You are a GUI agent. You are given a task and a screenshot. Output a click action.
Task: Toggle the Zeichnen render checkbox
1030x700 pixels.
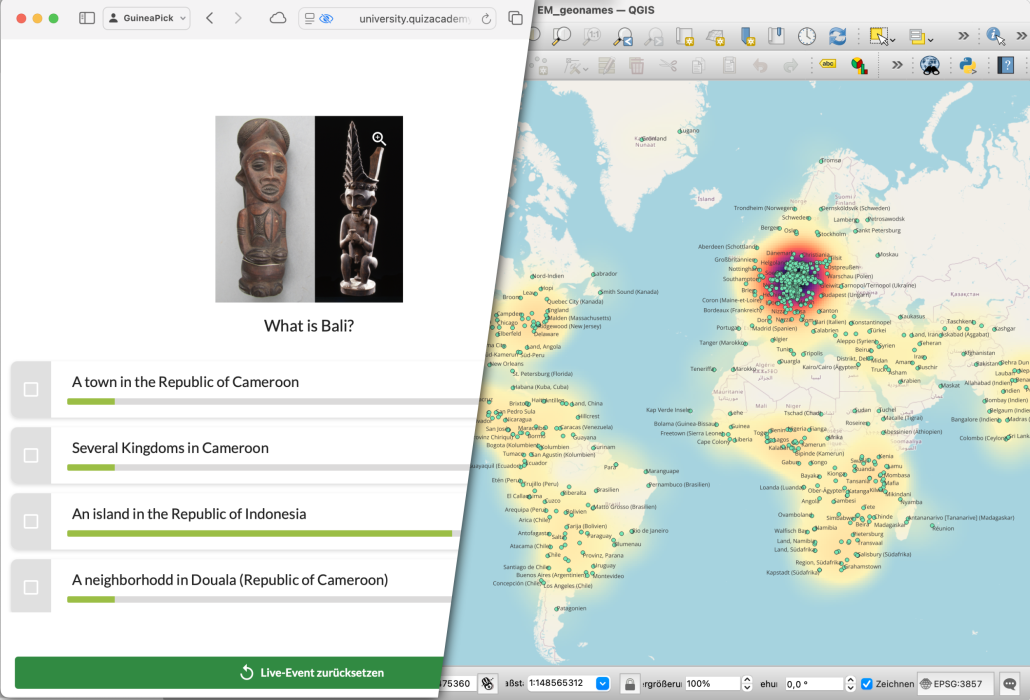[867, 684]
